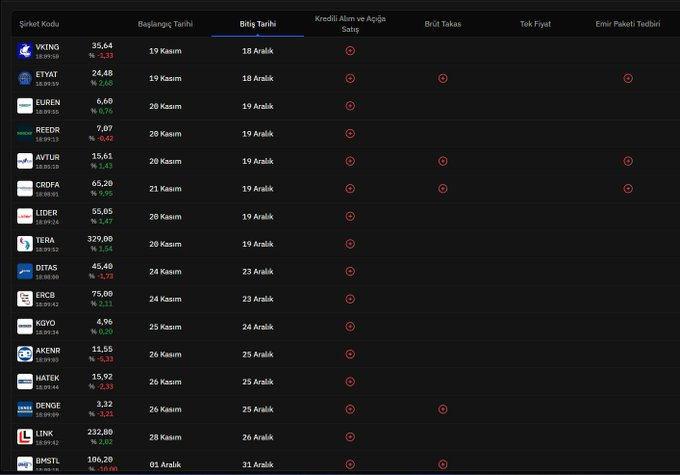Open the VKING stock link
The image size is (680, 475).
[47, 47]
